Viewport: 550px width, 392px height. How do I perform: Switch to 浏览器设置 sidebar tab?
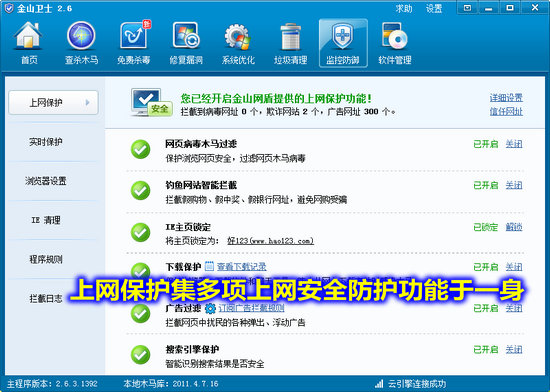(46, 181)
